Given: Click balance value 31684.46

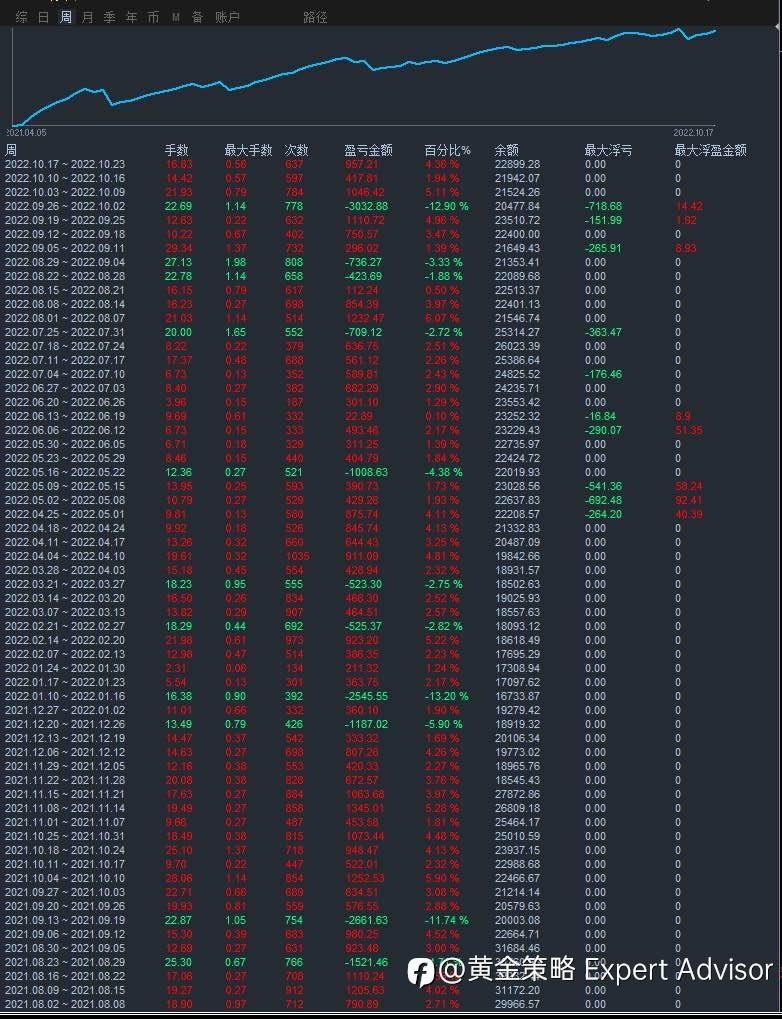Looking at the screenshot, I should (x=517, y=948).
